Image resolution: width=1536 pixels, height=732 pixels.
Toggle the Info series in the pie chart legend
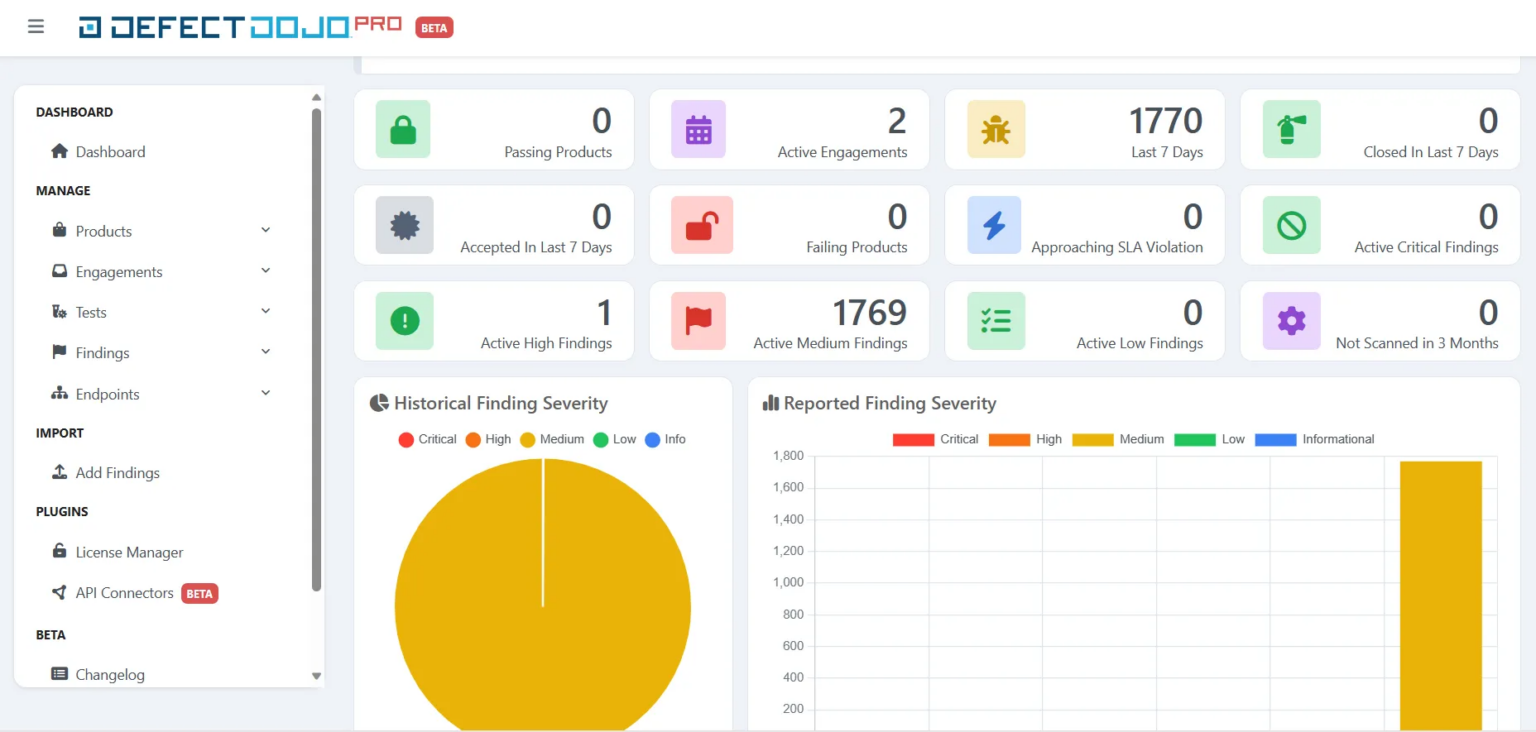tap(666, 439)
